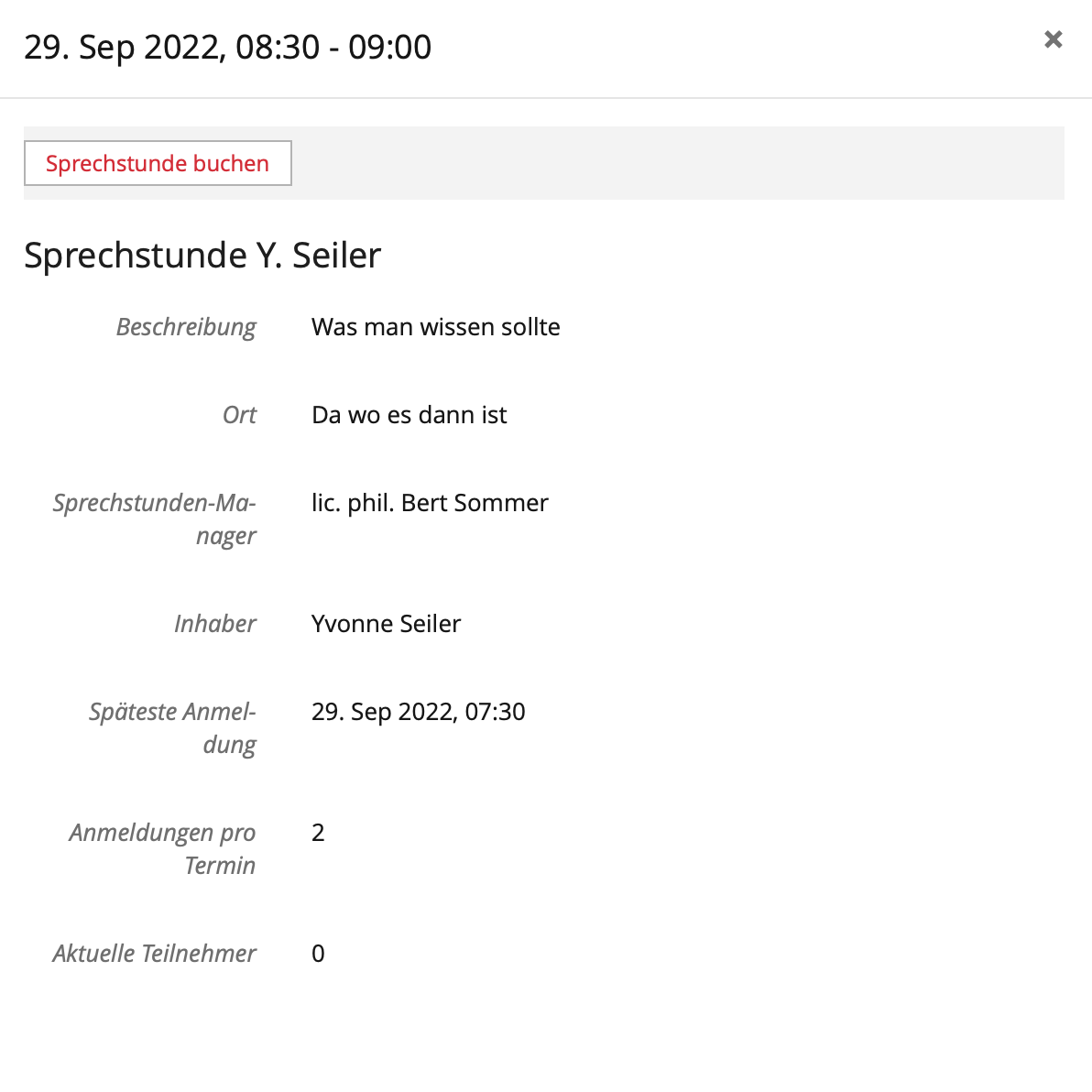Click empty gray toolbar area beside booking button

[x=678, y=163]
